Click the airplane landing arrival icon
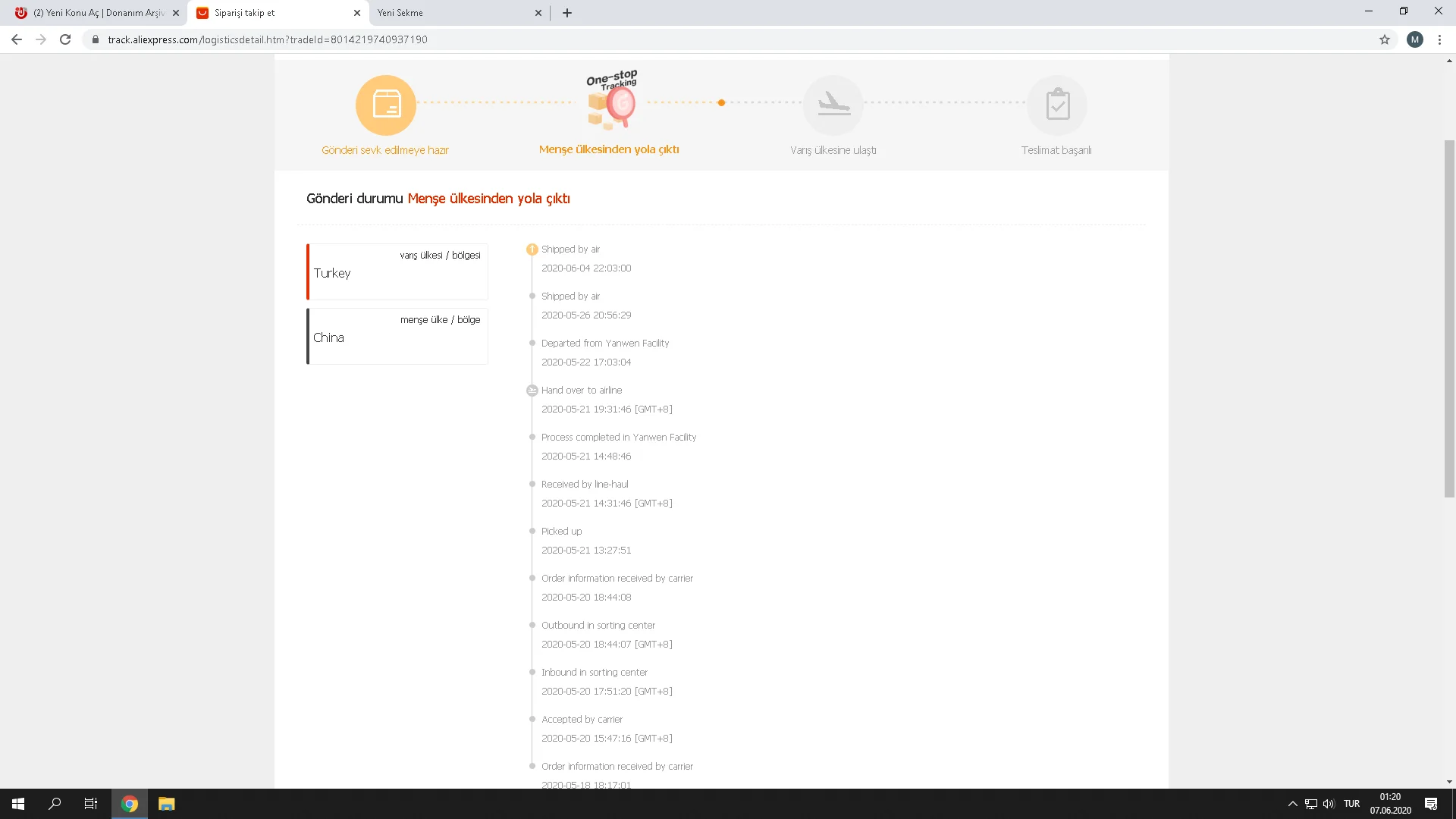 point(833,105)
